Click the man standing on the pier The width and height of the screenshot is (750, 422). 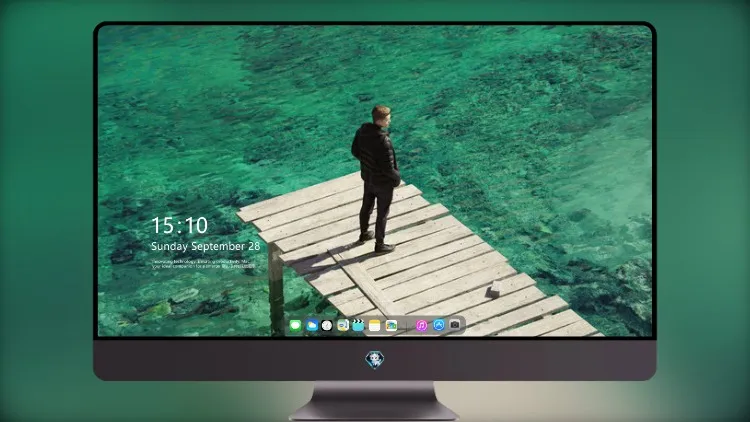pos(377,179)
